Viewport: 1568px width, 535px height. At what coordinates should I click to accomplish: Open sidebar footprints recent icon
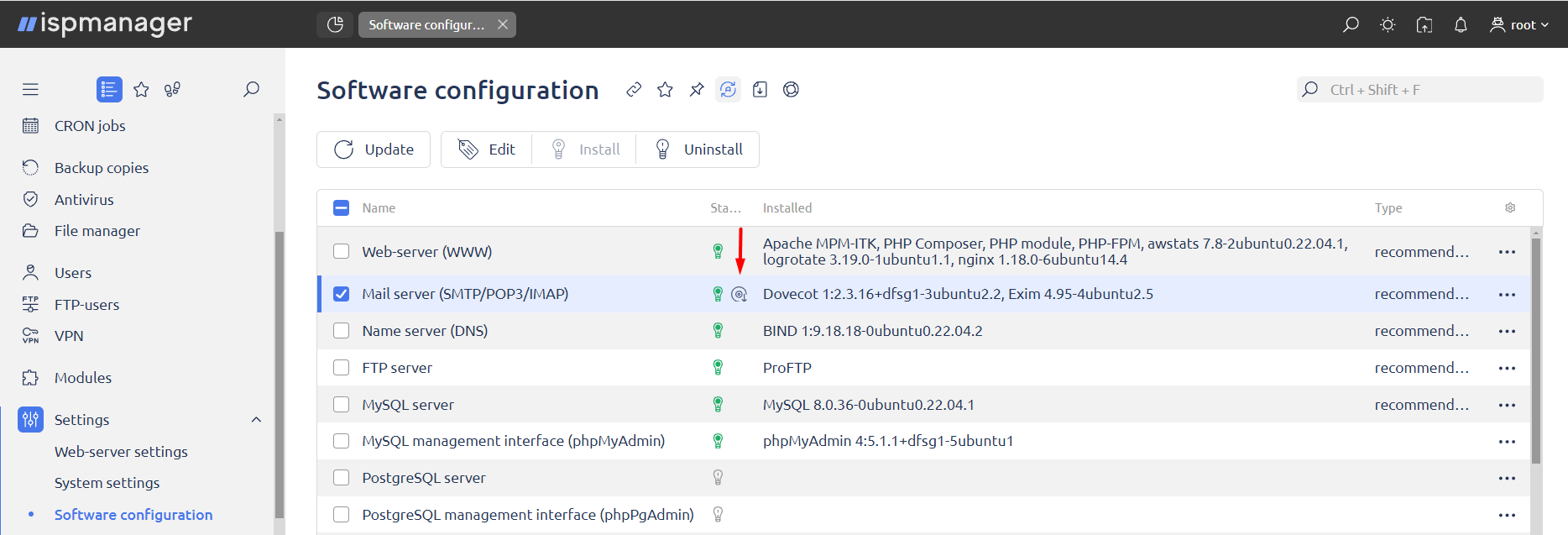(x=172, y=89)
